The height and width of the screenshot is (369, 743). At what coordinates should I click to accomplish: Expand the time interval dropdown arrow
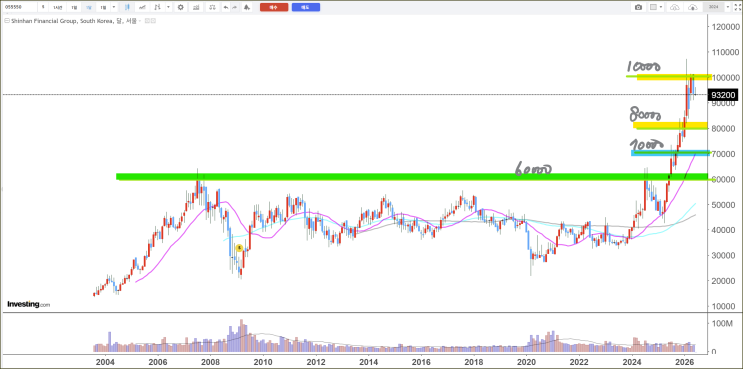(x=114, y=7)
